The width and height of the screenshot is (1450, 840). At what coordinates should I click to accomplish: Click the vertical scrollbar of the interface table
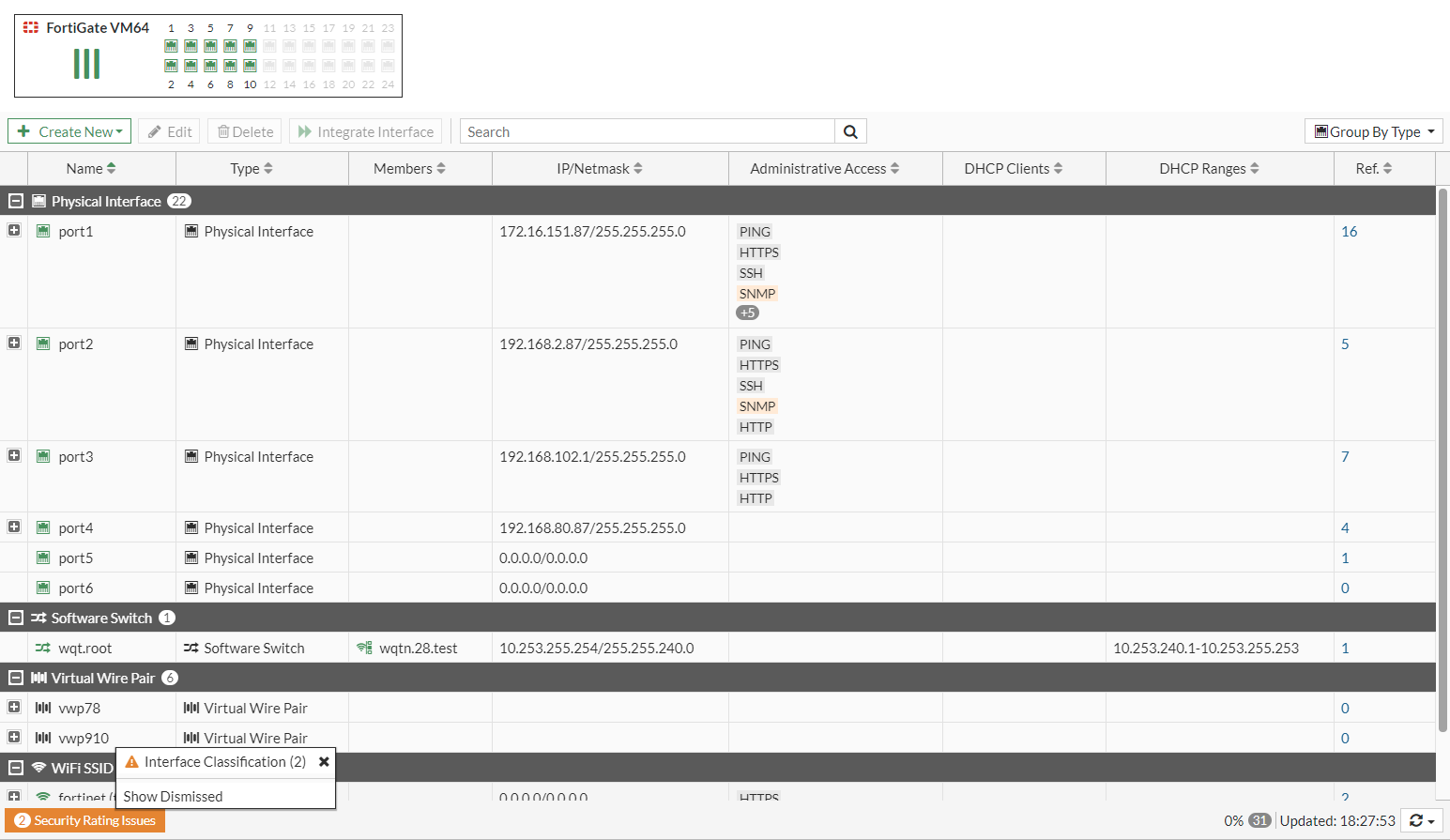(1443, 460)
